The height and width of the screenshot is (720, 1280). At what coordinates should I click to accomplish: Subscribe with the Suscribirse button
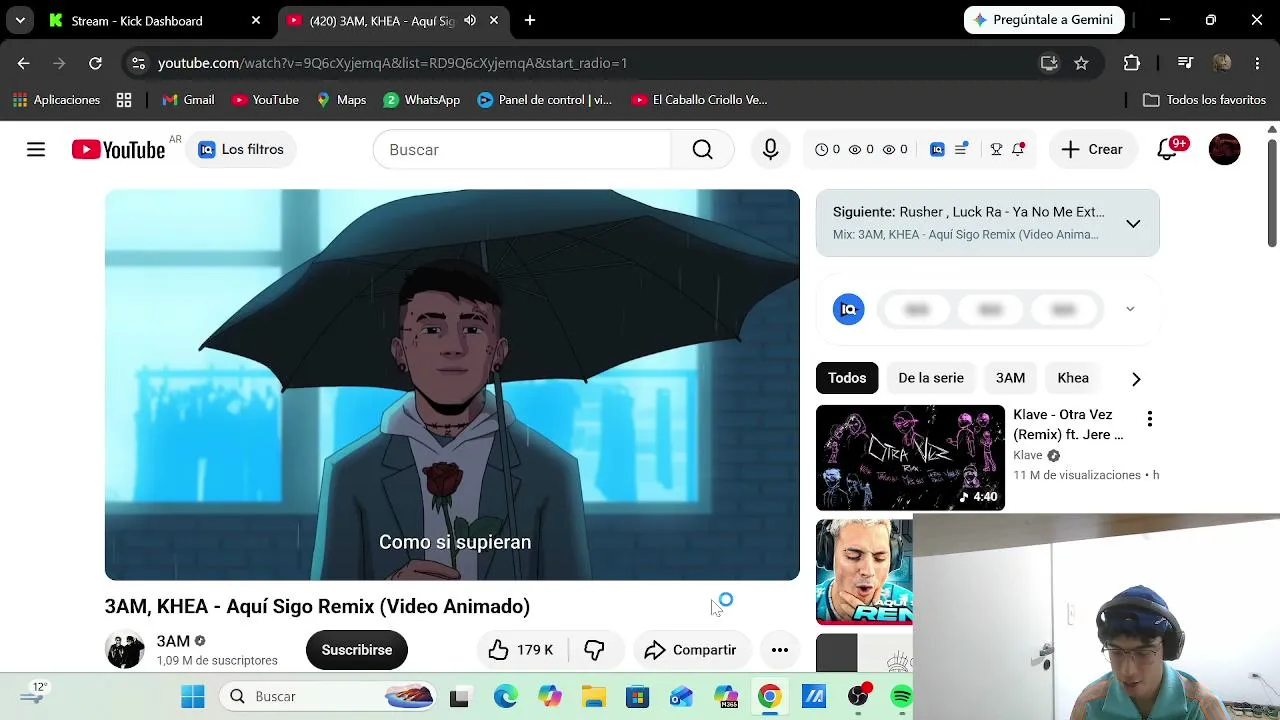coord(357,650)
